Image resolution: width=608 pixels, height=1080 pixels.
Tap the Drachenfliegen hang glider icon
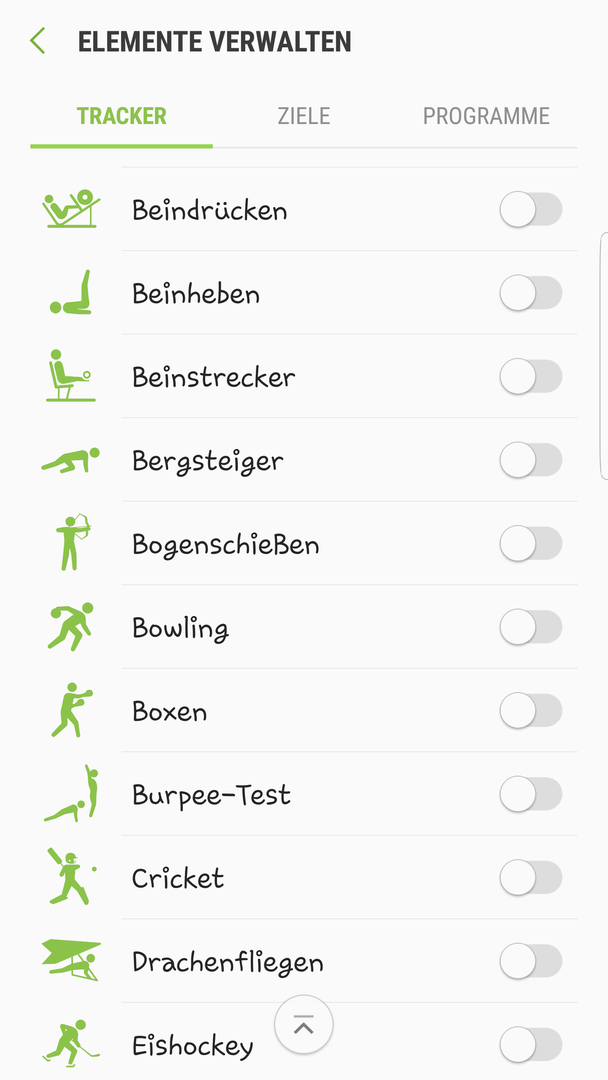click(70, 960)
